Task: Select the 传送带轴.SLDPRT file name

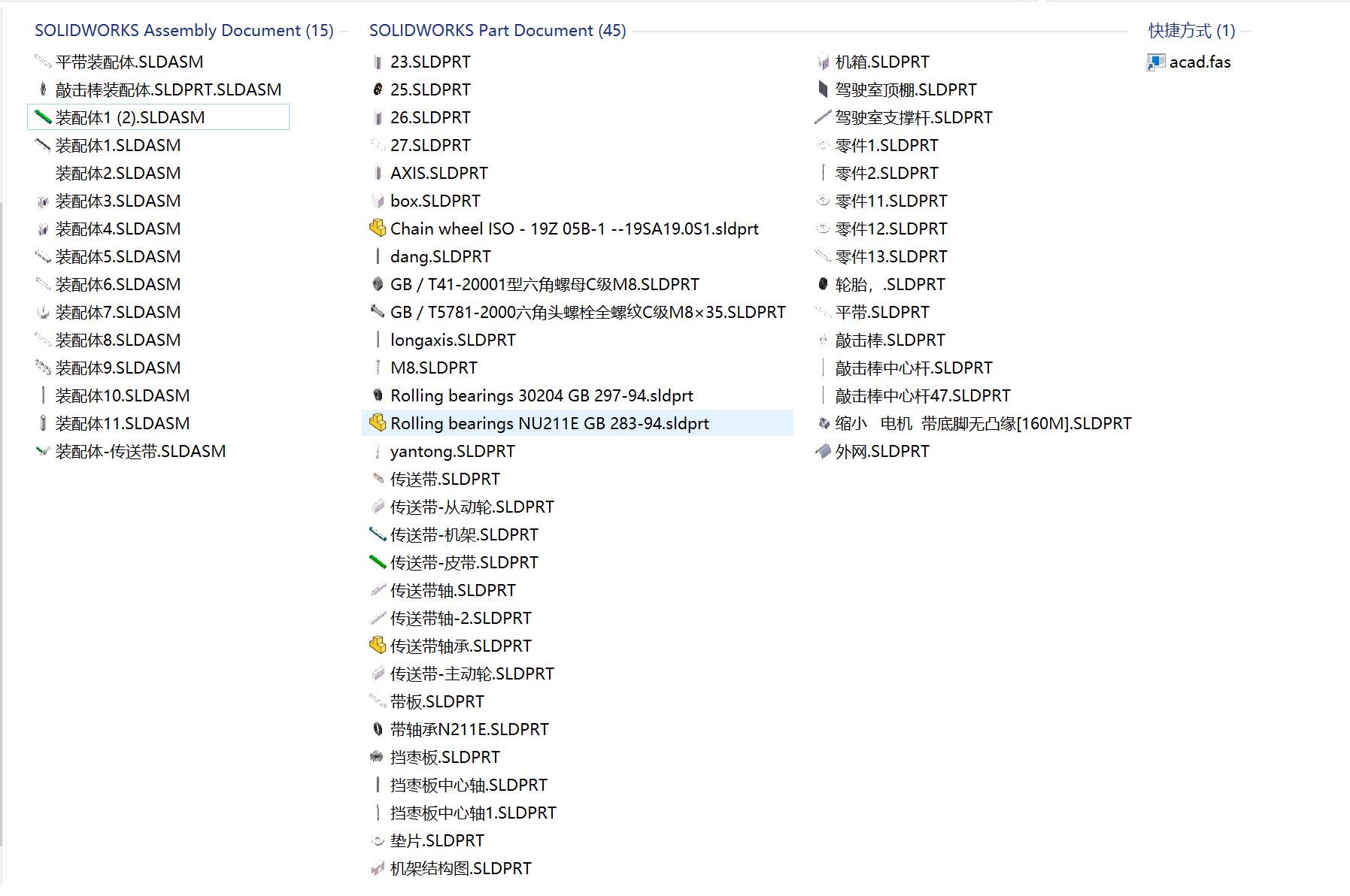Action: tap(454, 590)
